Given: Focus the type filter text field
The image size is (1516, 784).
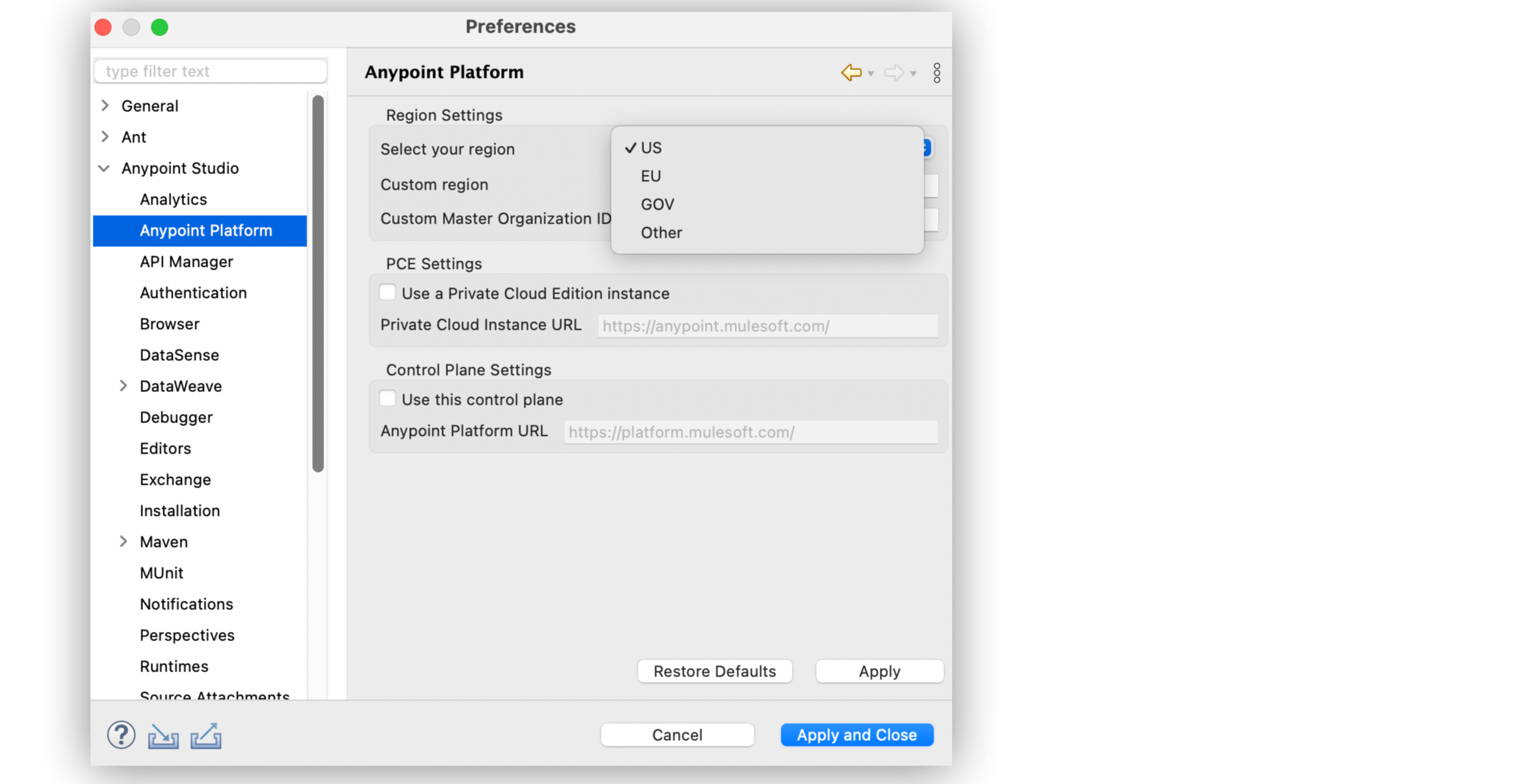Looking at the screenshot, I should point(211,71).
